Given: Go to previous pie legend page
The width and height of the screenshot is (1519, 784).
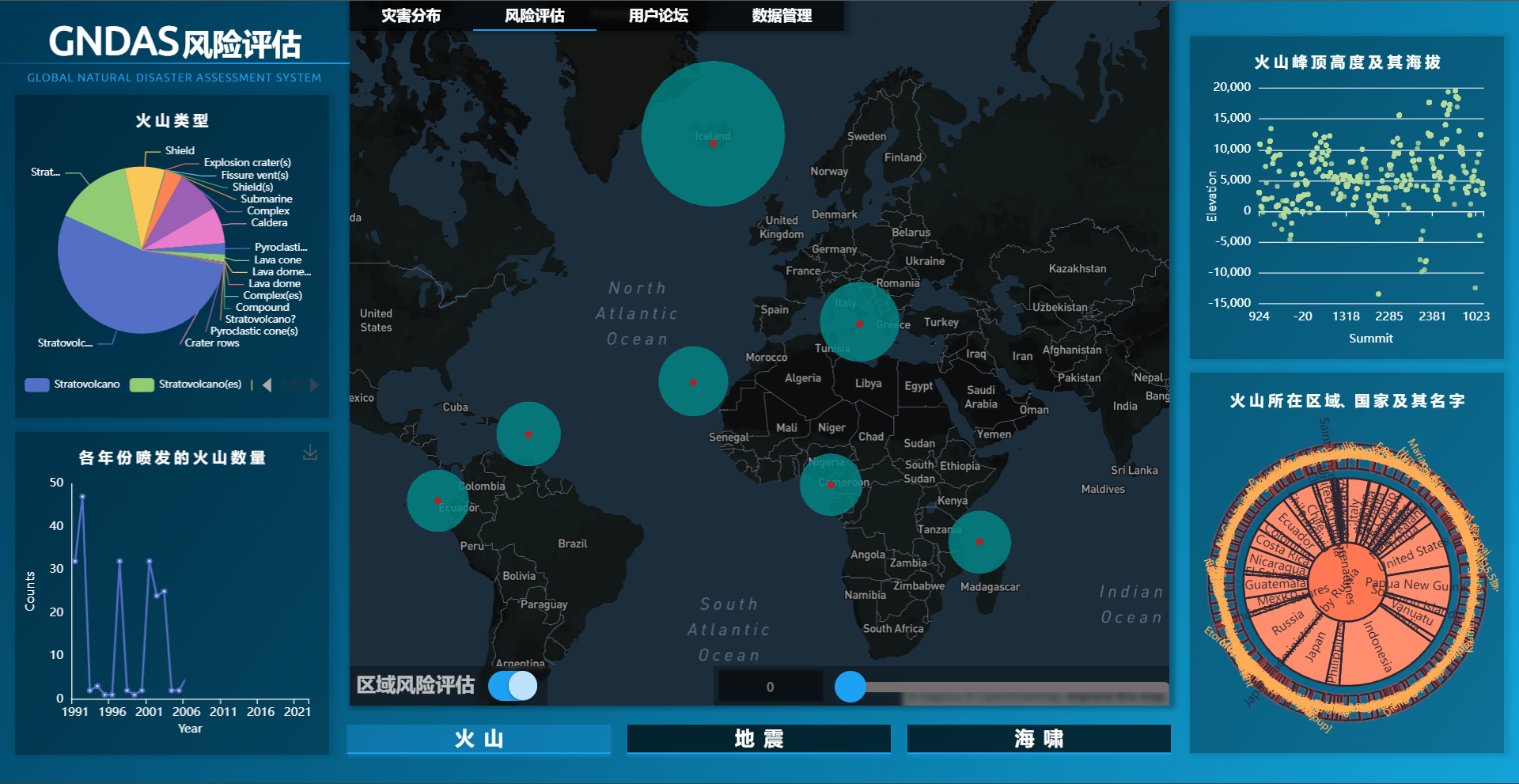Looking at the screenshot, I should [x=267, y=385].
